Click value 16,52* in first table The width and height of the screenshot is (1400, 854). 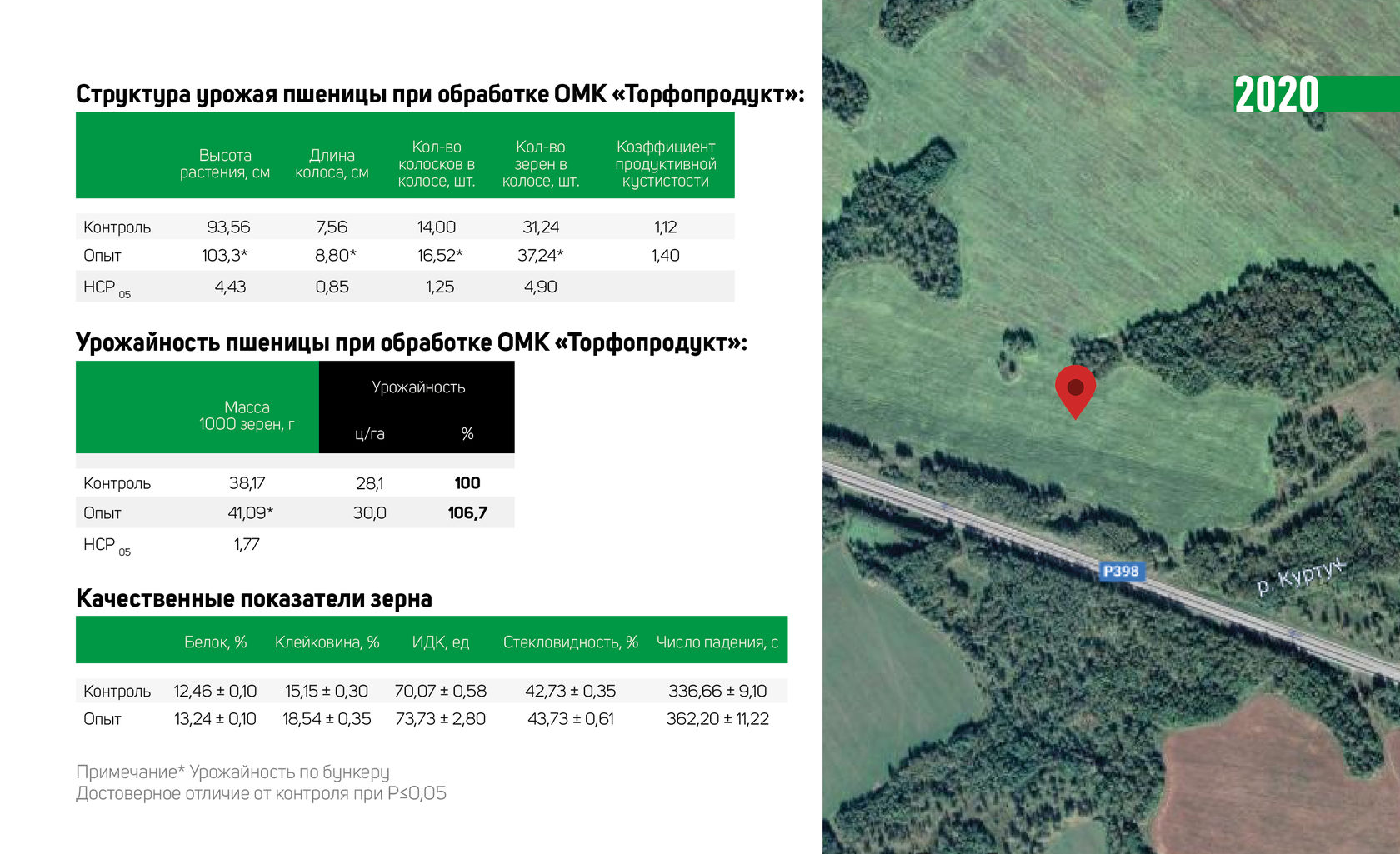coord(440,255)
